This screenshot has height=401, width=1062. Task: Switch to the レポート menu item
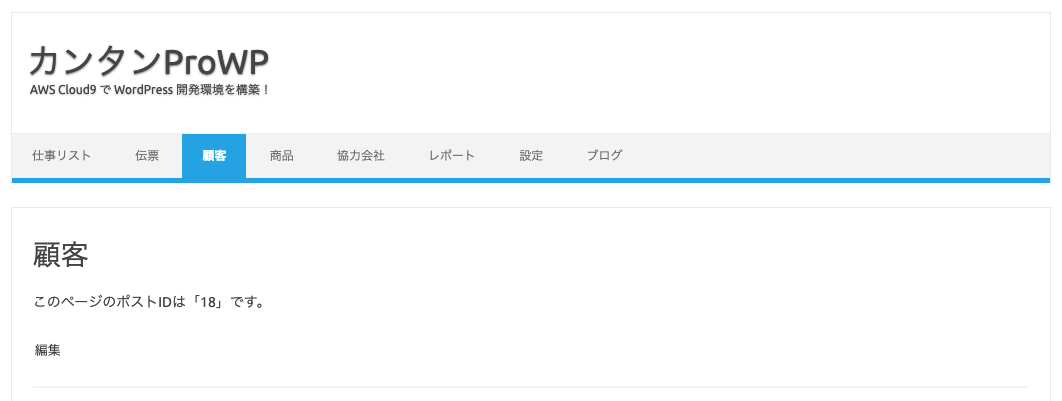pyautogui.click(x=452, y=156)
